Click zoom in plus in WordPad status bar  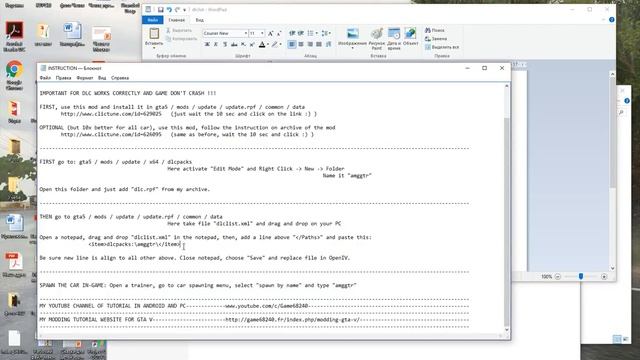click(604, 277)
